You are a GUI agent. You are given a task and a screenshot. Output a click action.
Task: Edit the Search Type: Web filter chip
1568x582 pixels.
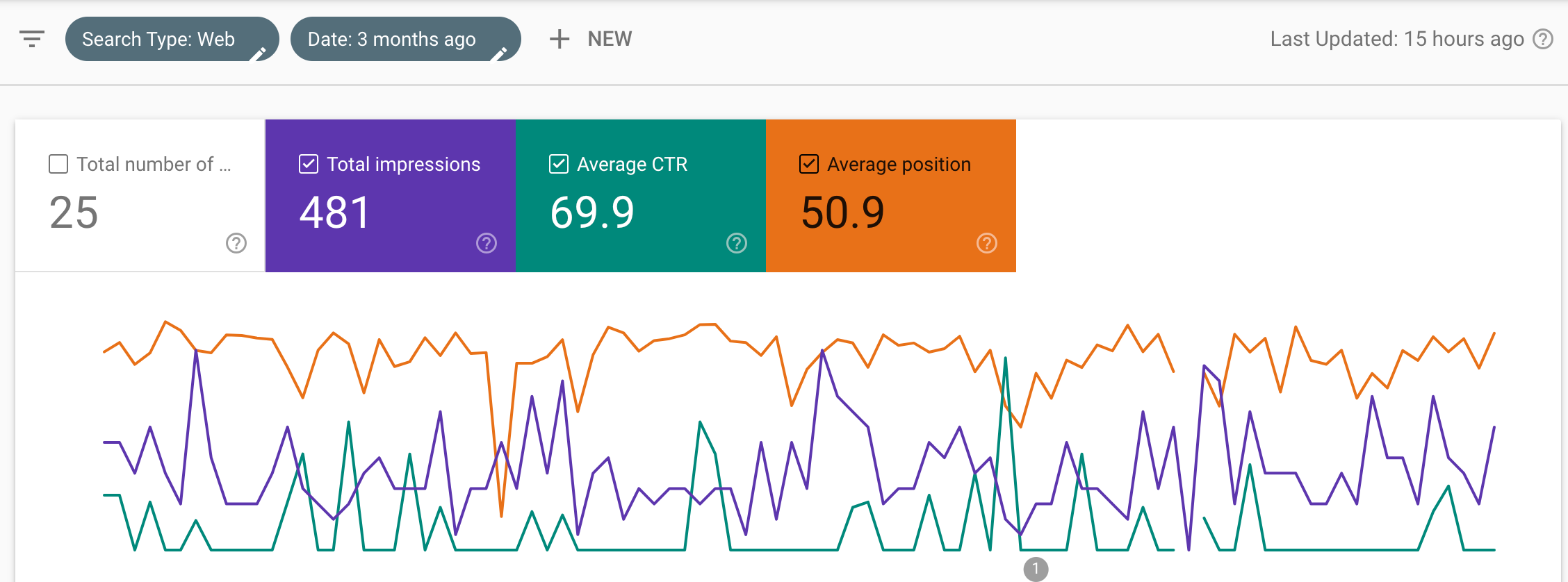[x=172, y=39]
